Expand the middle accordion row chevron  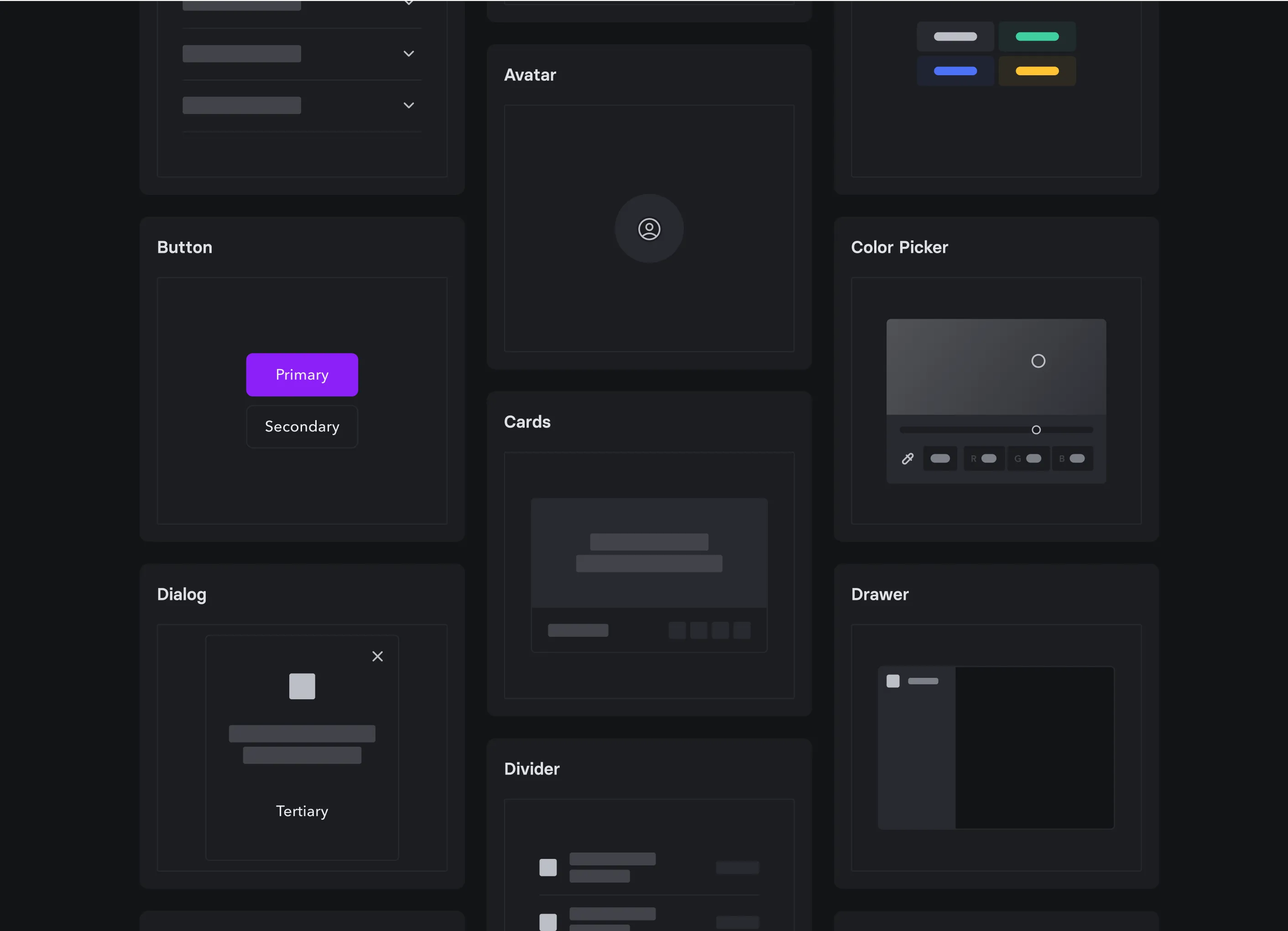click(409, 54)
